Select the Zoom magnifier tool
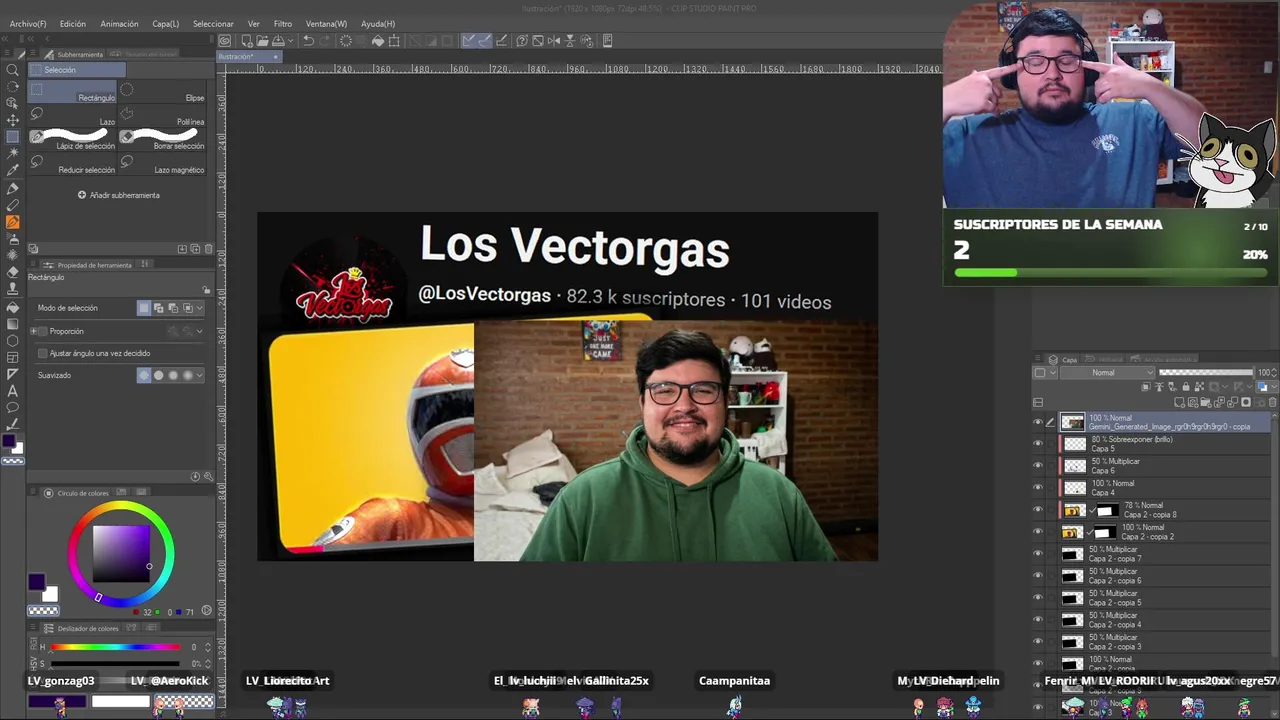 (13, 69)
